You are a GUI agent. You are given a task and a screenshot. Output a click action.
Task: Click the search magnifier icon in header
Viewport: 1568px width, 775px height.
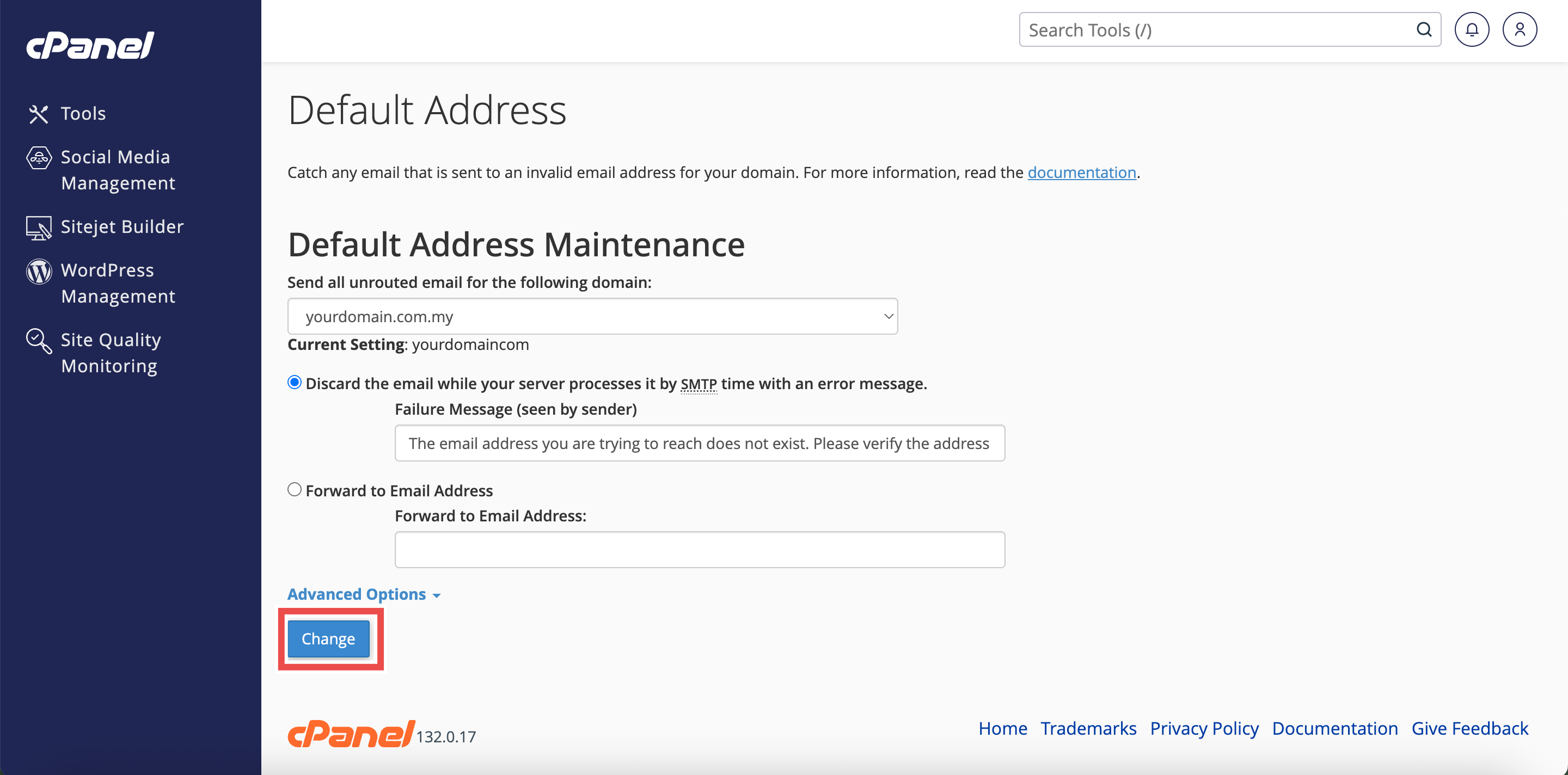tap(1424, 30)
